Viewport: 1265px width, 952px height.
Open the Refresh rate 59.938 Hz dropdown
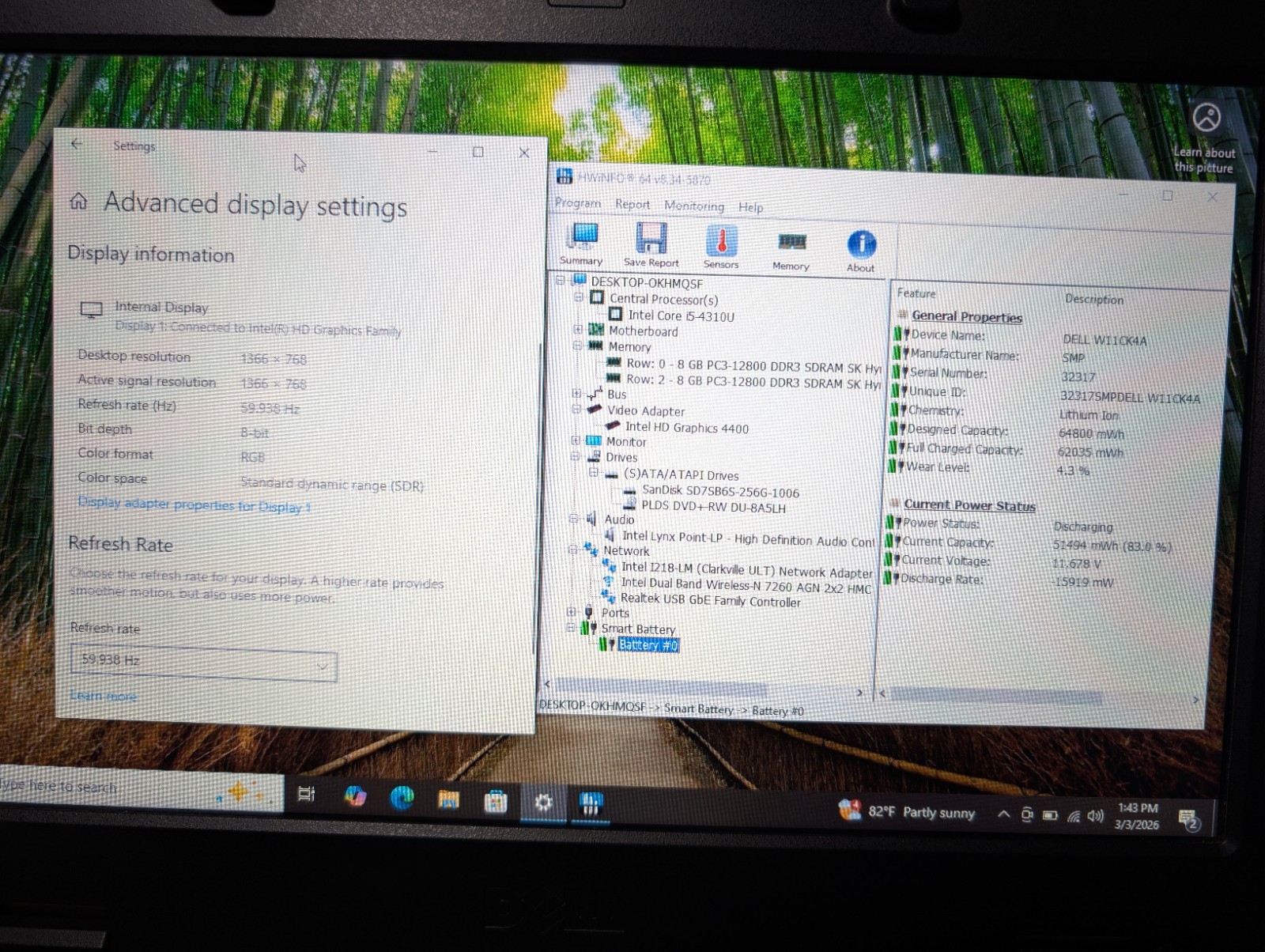pyautogui.click(x=203, y=663)
